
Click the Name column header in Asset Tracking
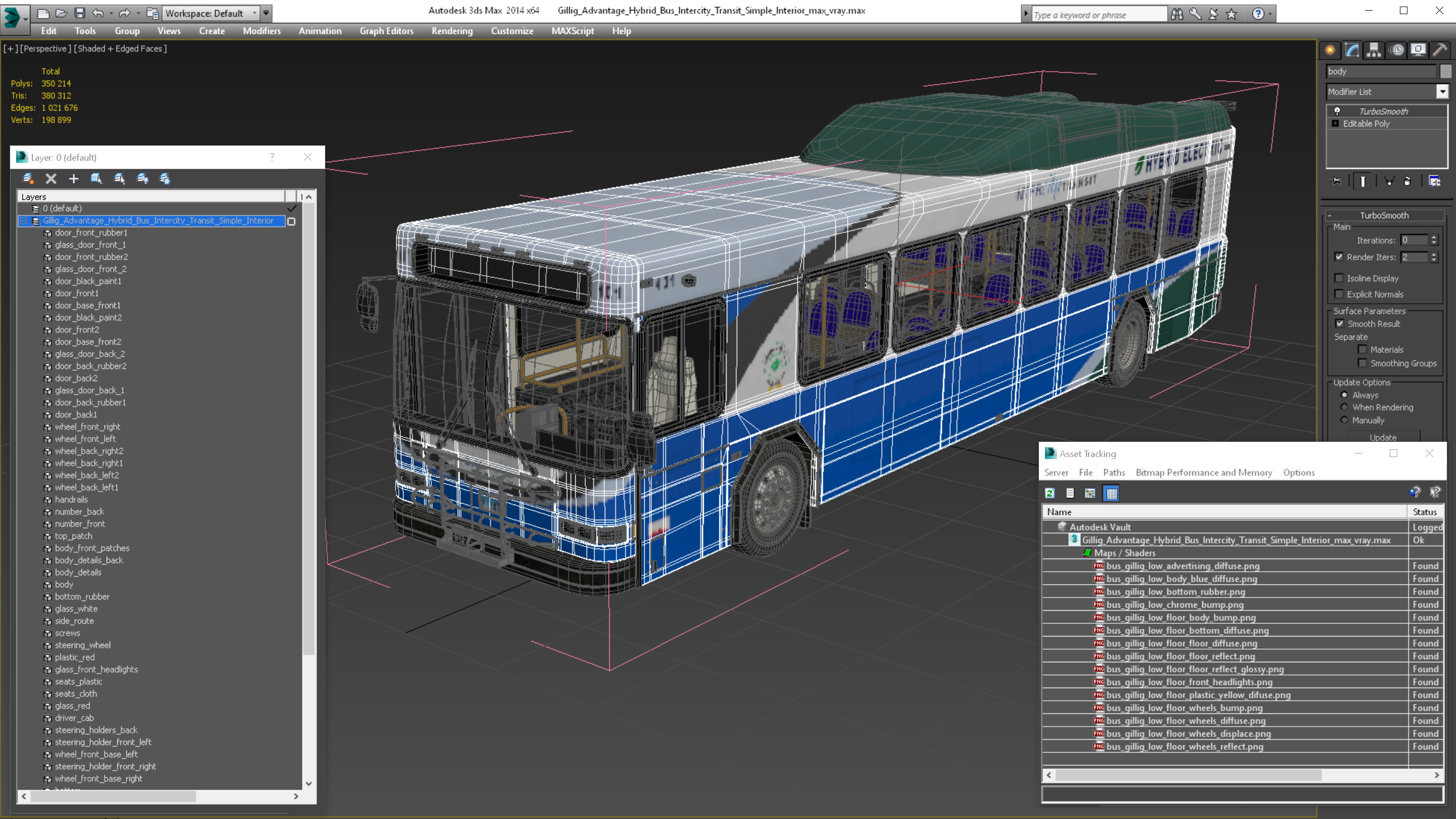click(x=1224, y=512)
